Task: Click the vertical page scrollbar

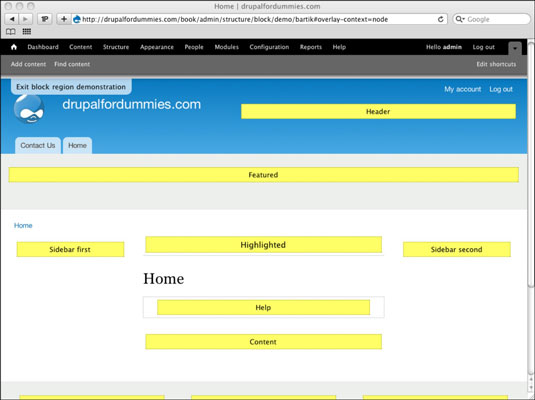Action: (531, 218)
